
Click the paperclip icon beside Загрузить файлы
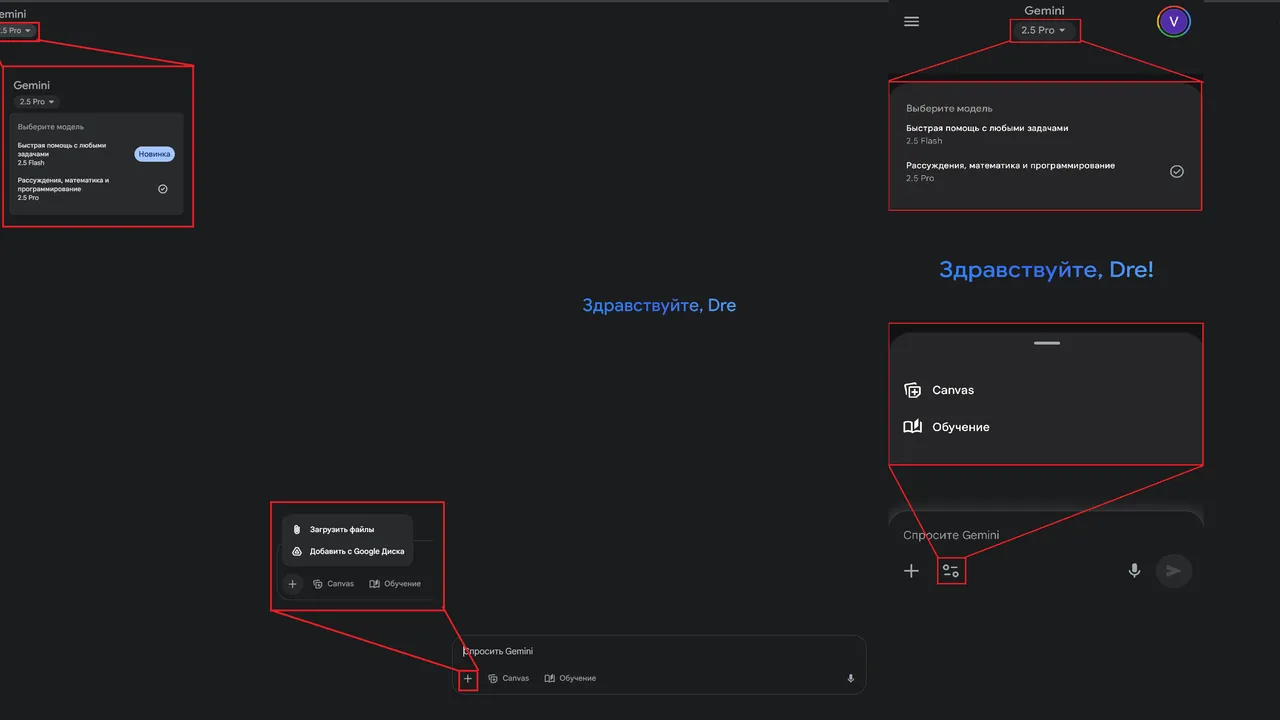point(297,529)
